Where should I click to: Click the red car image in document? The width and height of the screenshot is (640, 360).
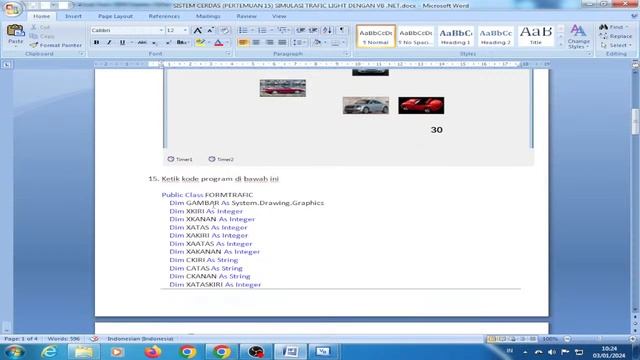421,105
